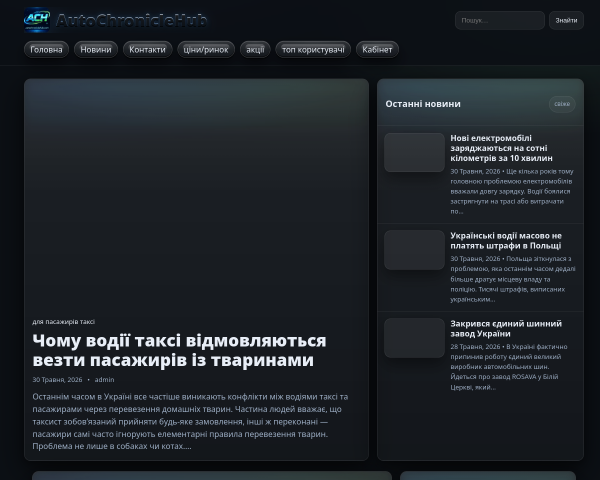
Task: Click the excerpt dated 28 Травня, 2026
Action: click(x=509, y=367)
